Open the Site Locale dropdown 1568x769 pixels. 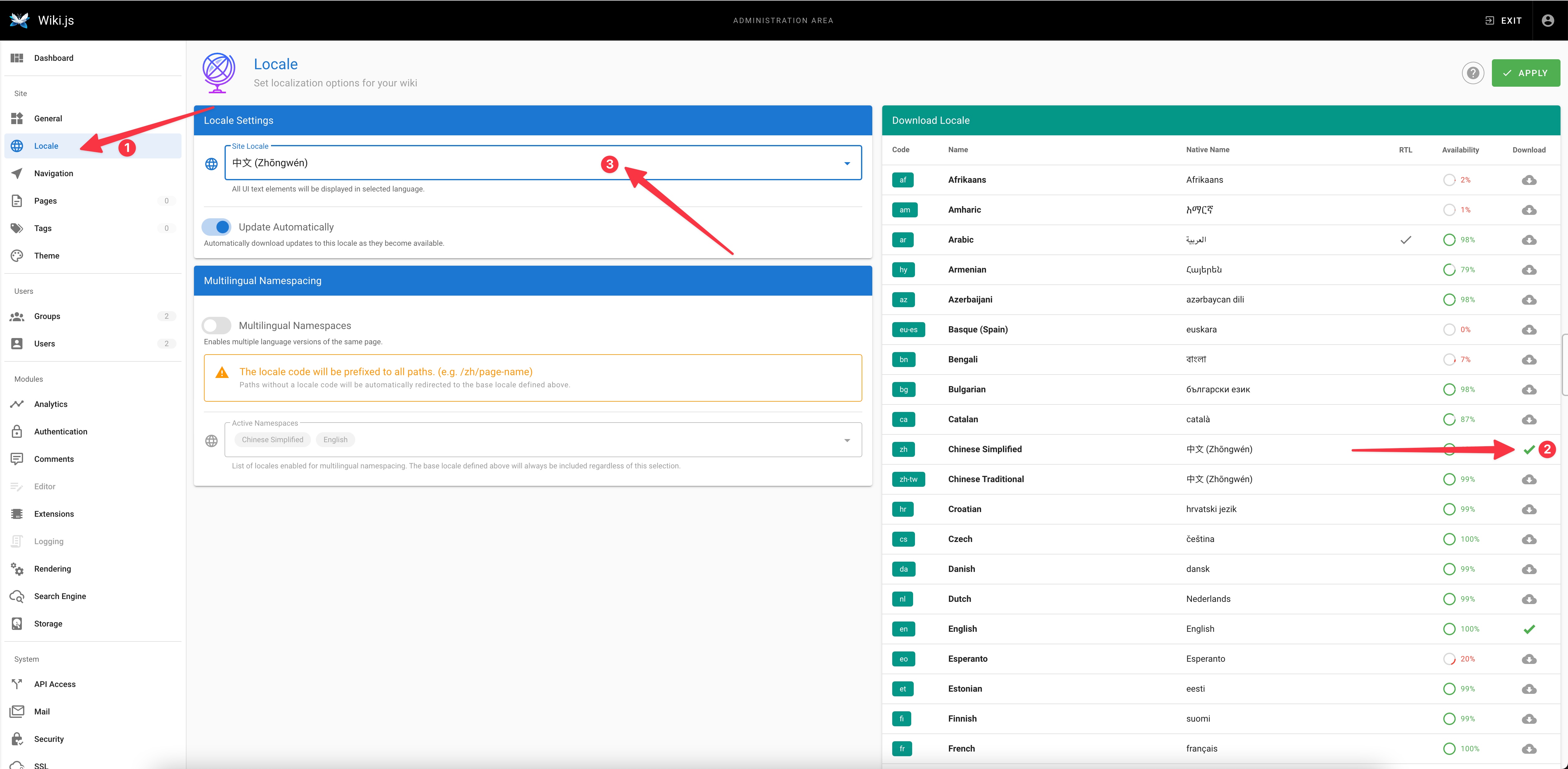(x=543, y=162)
